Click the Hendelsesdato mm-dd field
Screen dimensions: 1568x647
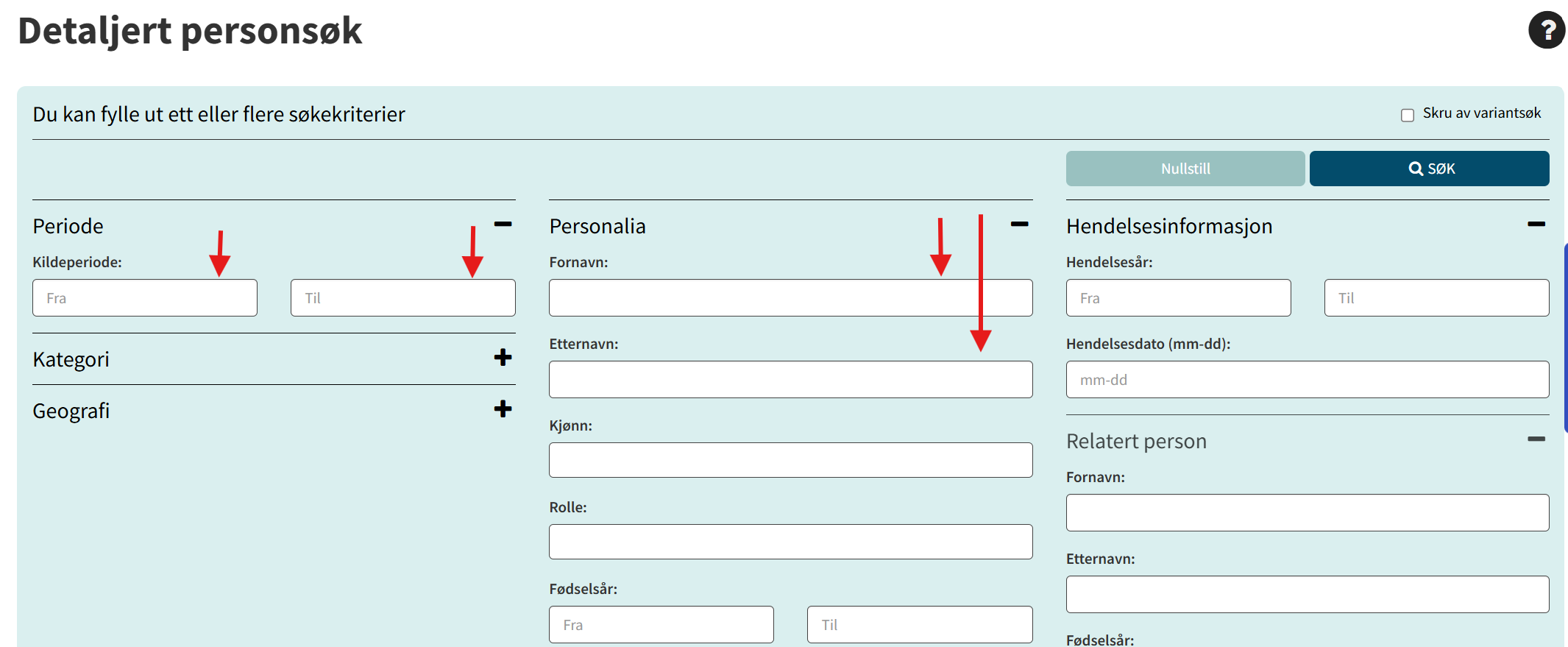tap(1307, 380)
